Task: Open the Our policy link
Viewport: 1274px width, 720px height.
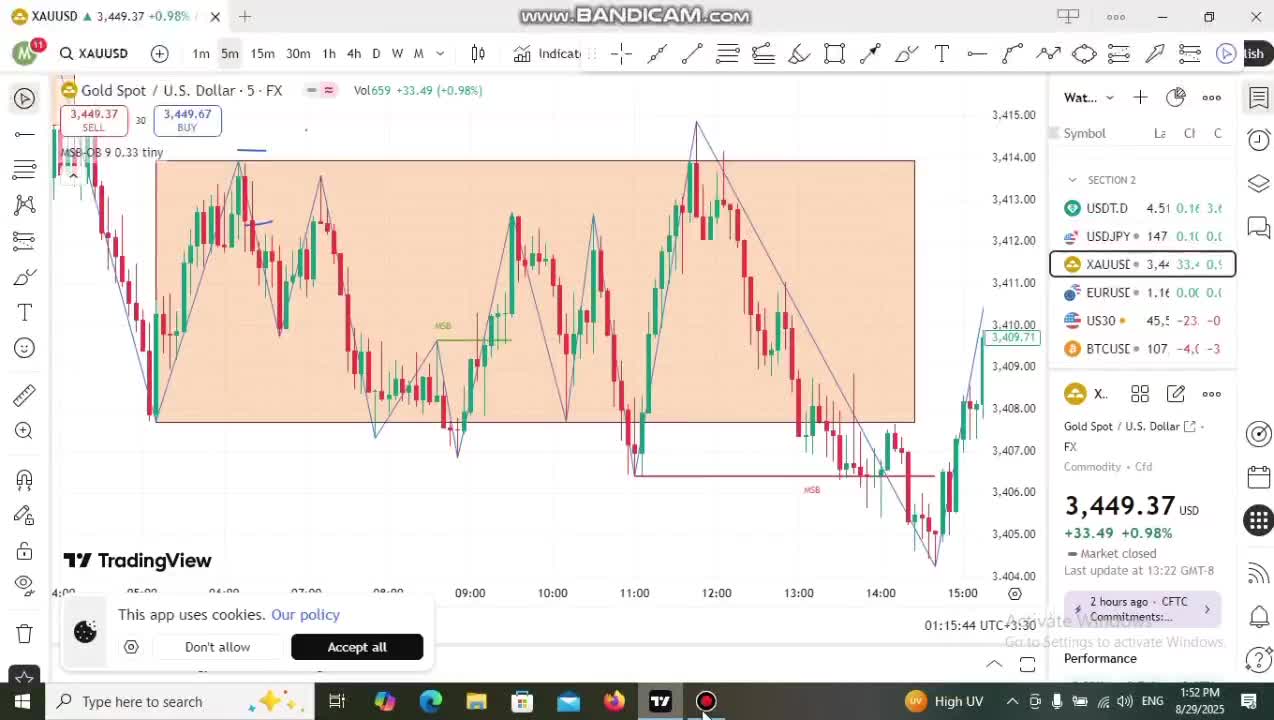Action: point(305,615)
